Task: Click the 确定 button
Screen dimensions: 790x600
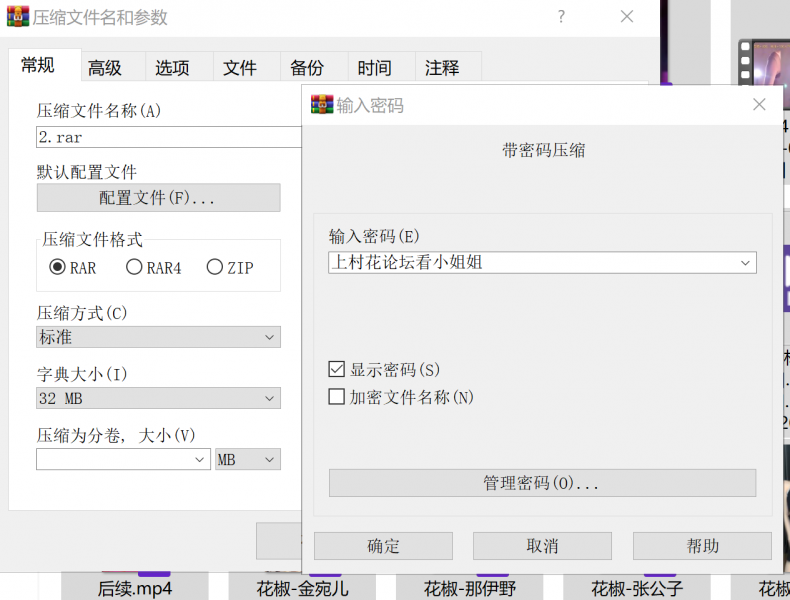Action: (383, 546)
